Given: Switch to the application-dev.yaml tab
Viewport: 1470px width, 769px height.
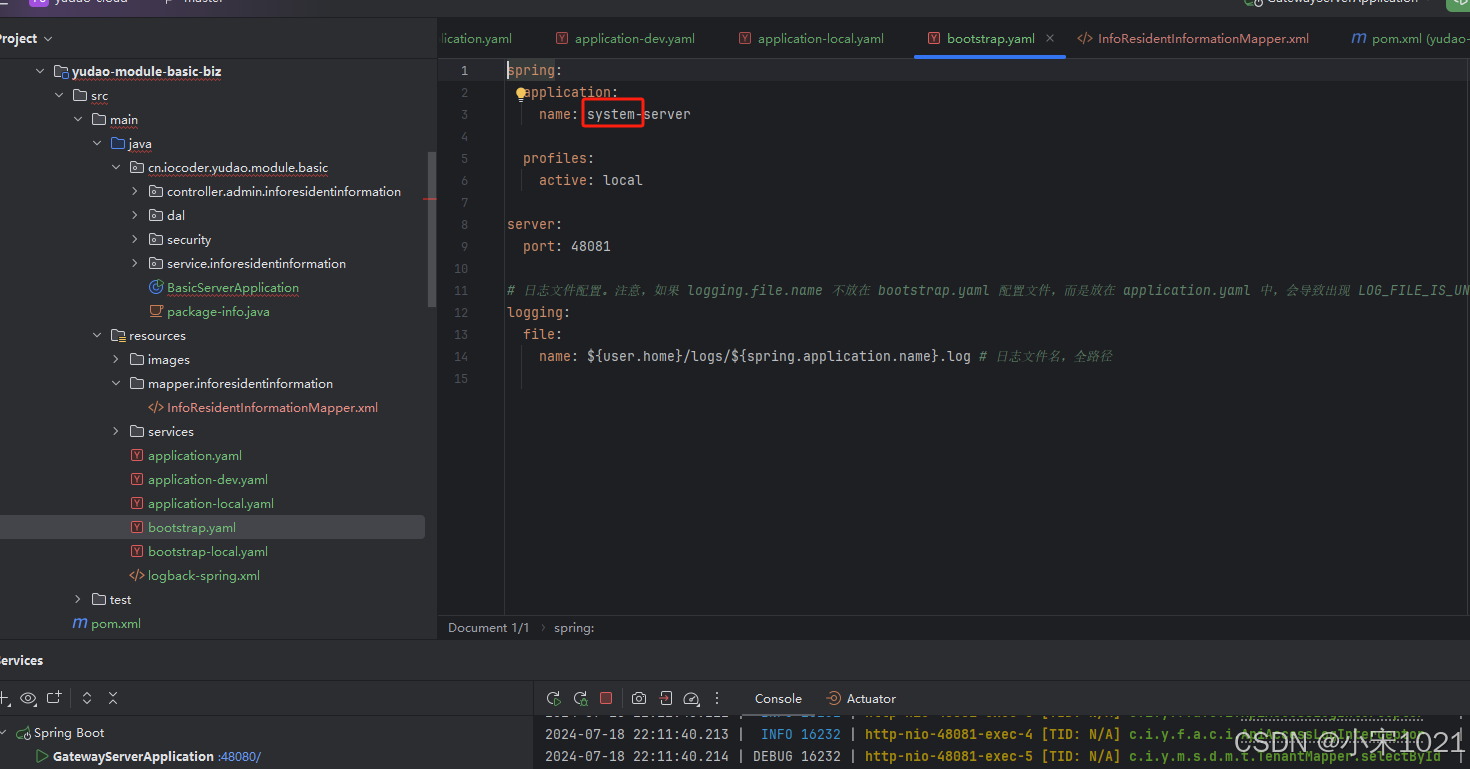Looking at the screenshot, I should click(634, 39).
